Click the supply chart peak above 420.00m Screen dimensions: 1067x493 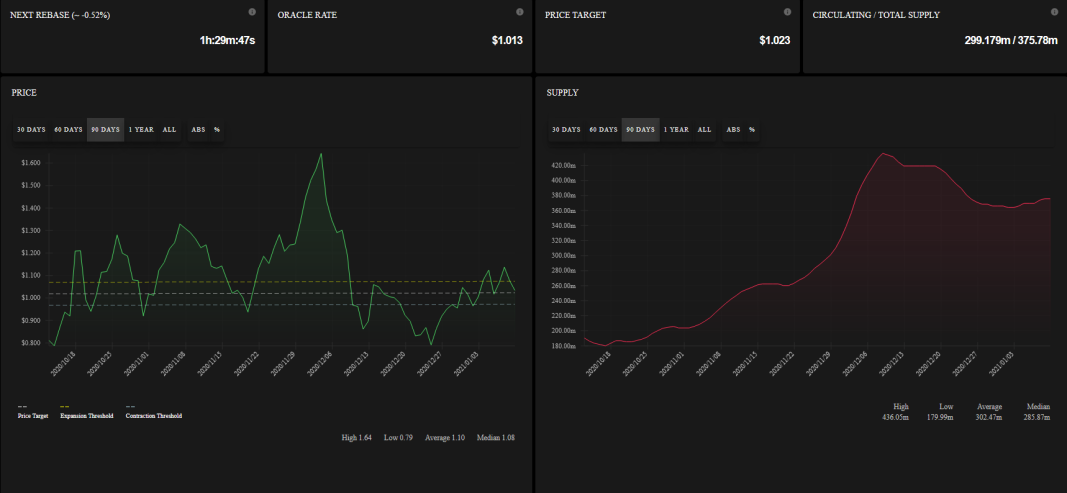pos(883,153)
